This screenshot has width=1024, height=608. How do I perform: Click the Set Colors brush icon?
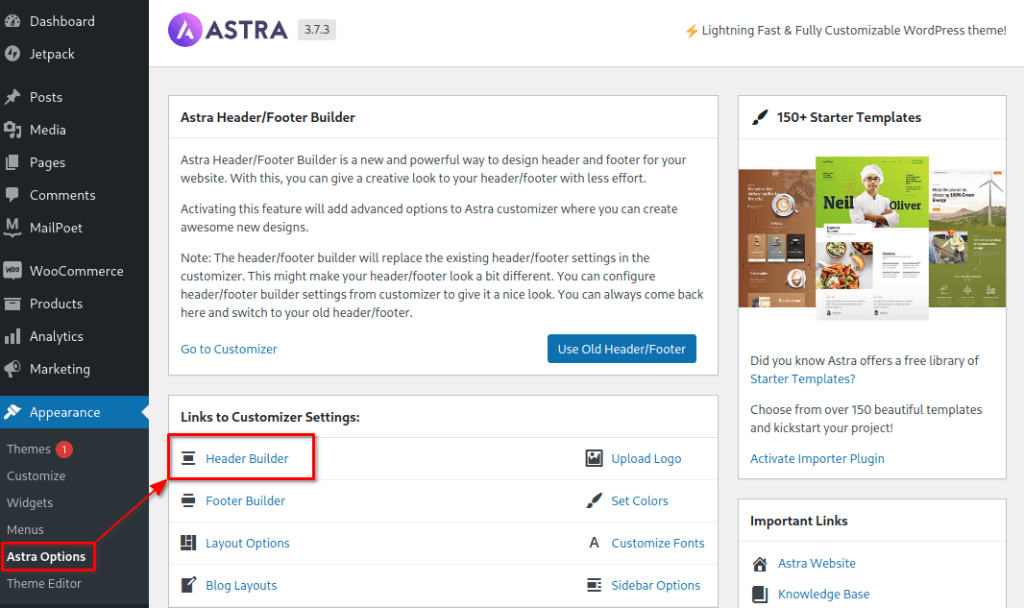594,501
